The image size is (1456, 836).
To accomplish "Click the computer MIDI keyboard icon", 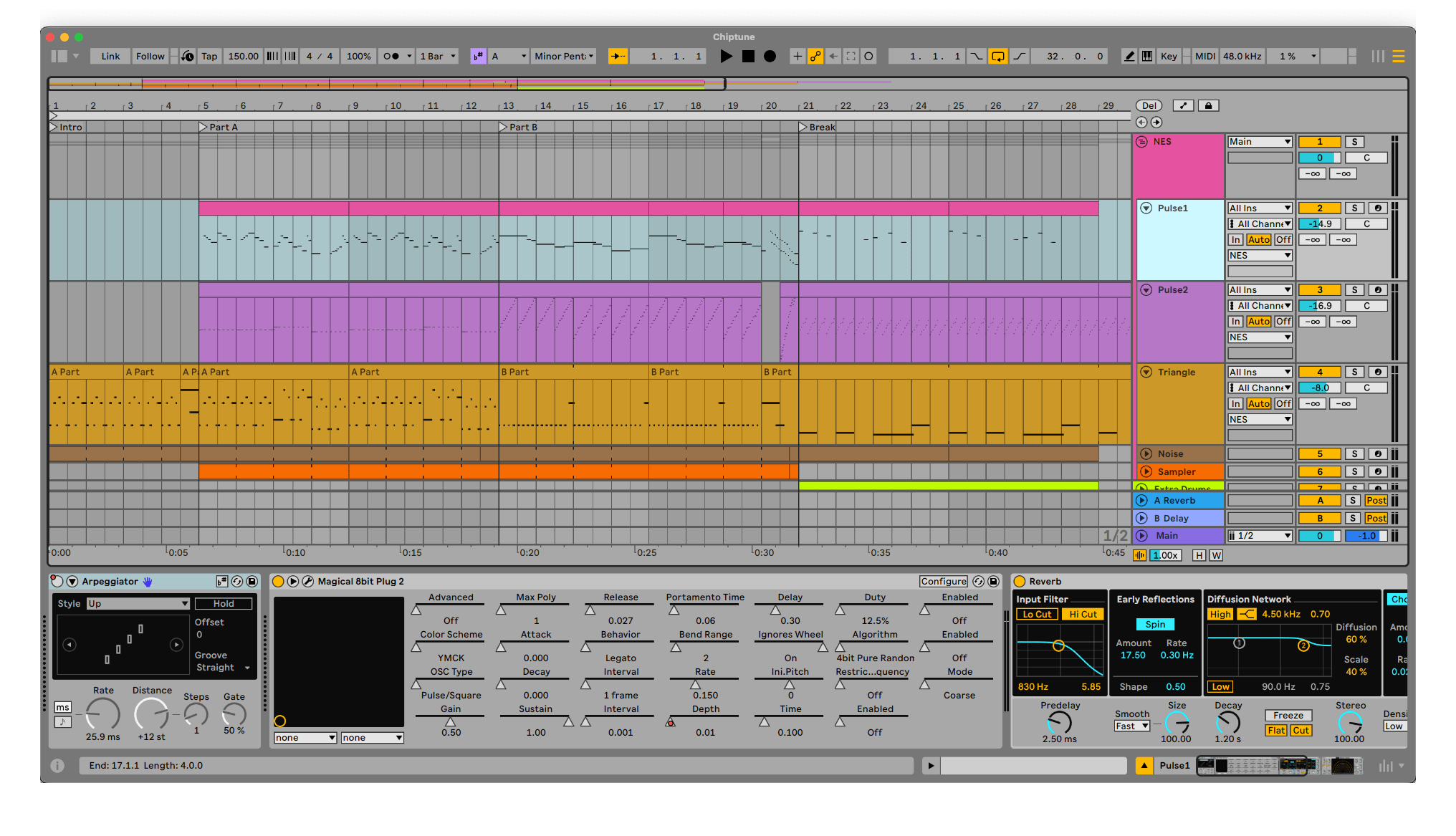I will point(1147,57).
